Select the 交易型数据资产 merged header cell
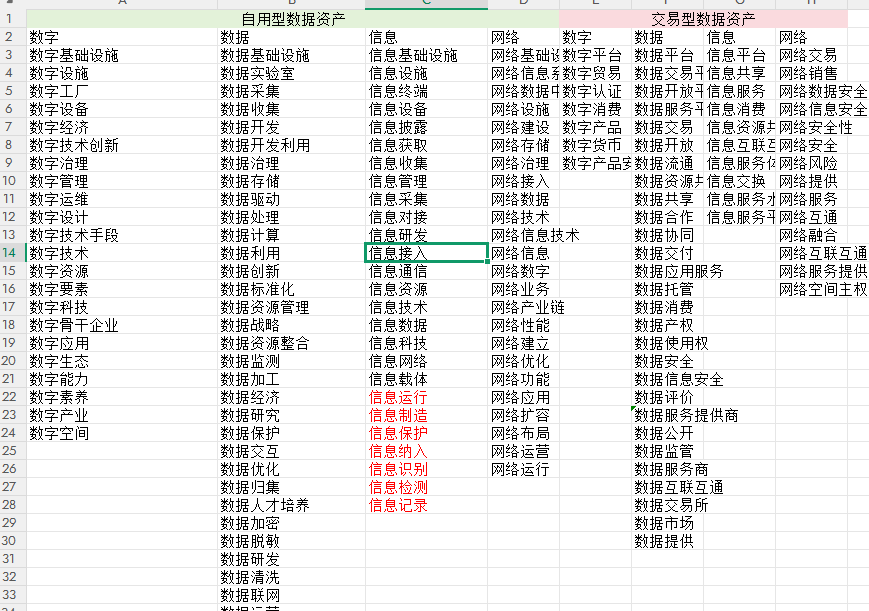Image resolution: width=869 pixels, height=611 pixels. pyautogui.click(x=703, y=19)
